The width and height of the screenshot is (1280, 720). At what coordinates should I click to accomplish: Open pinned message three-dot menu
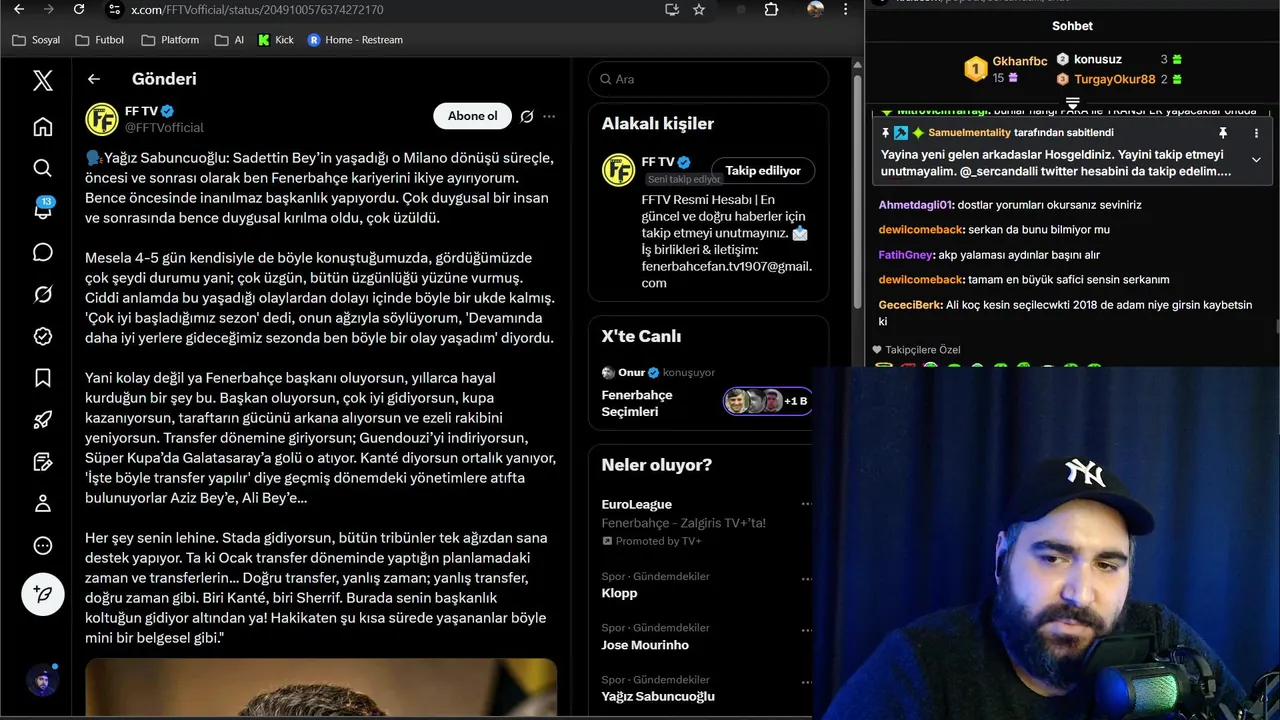[1256, 133]
